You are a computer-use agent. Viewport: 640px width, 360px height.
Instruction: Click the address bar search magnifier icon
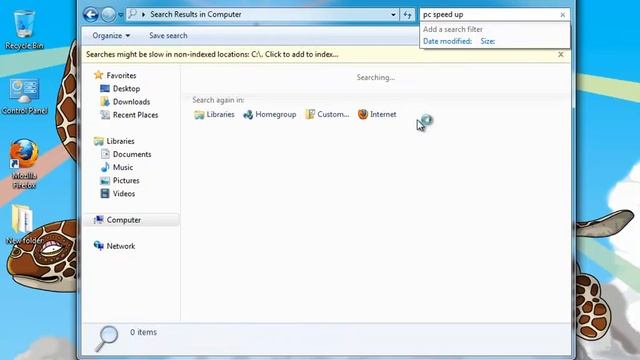(x=132, y=14)
